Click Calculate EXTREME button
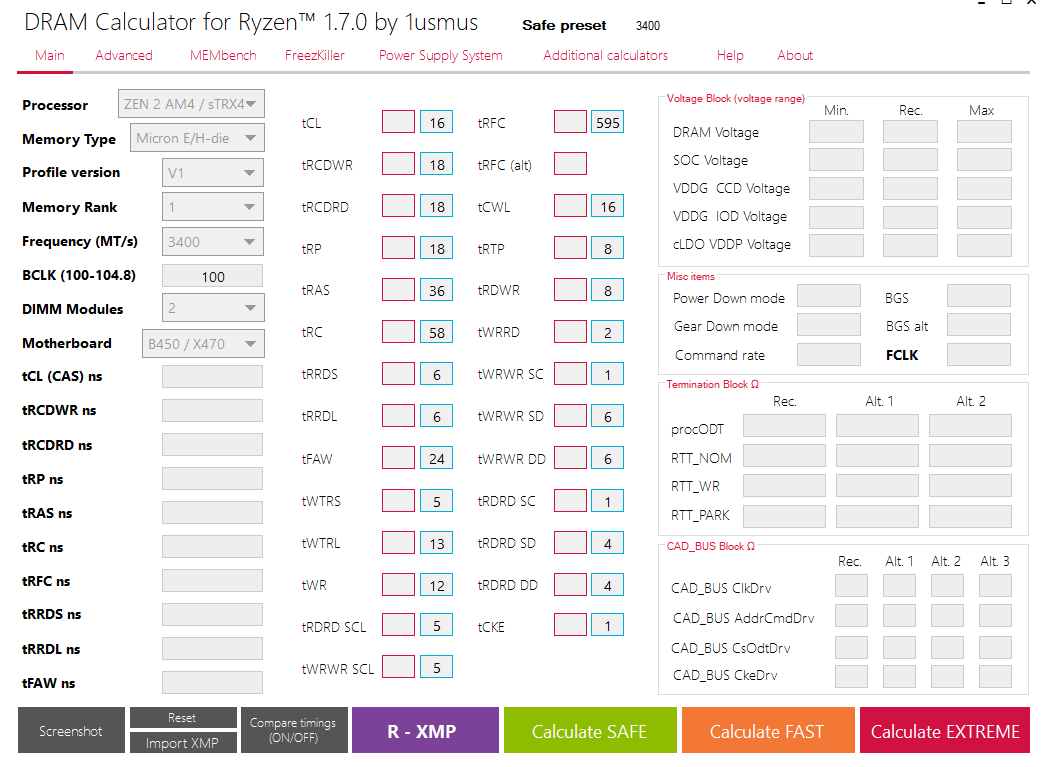Viewport: 1048px width, 767px height. click(944, 730)
